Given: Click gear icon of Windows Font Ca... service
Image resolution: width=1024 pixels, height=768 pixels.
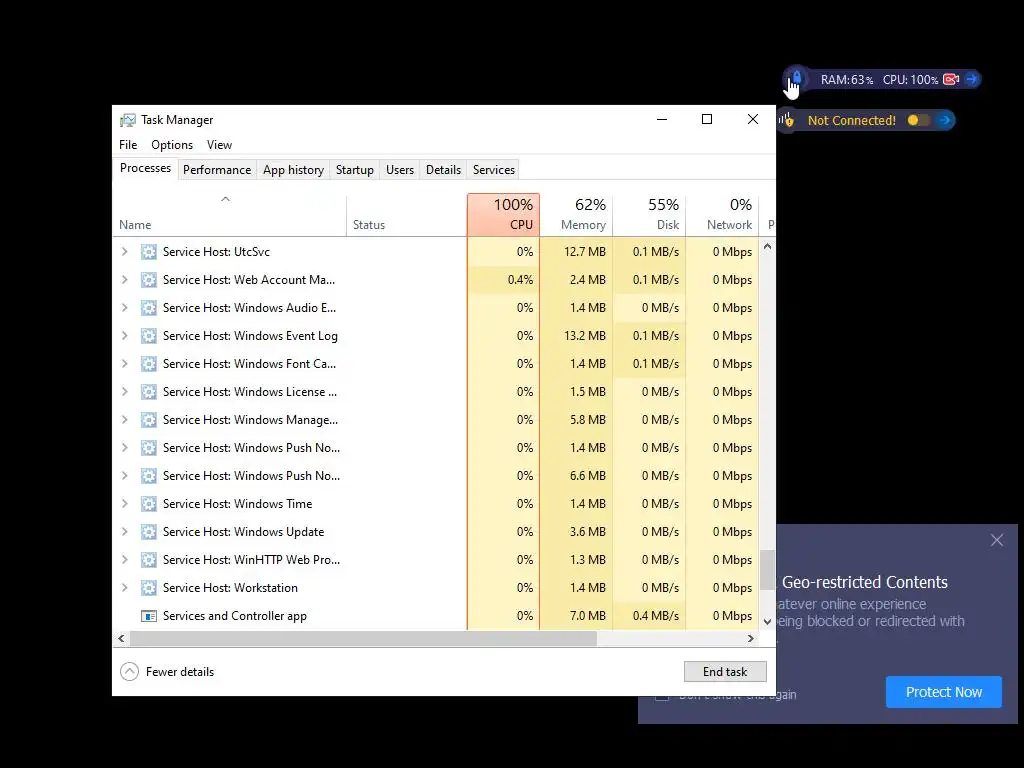Looking at the screenshot, I should pyautogui.click(x=149, y=364).
